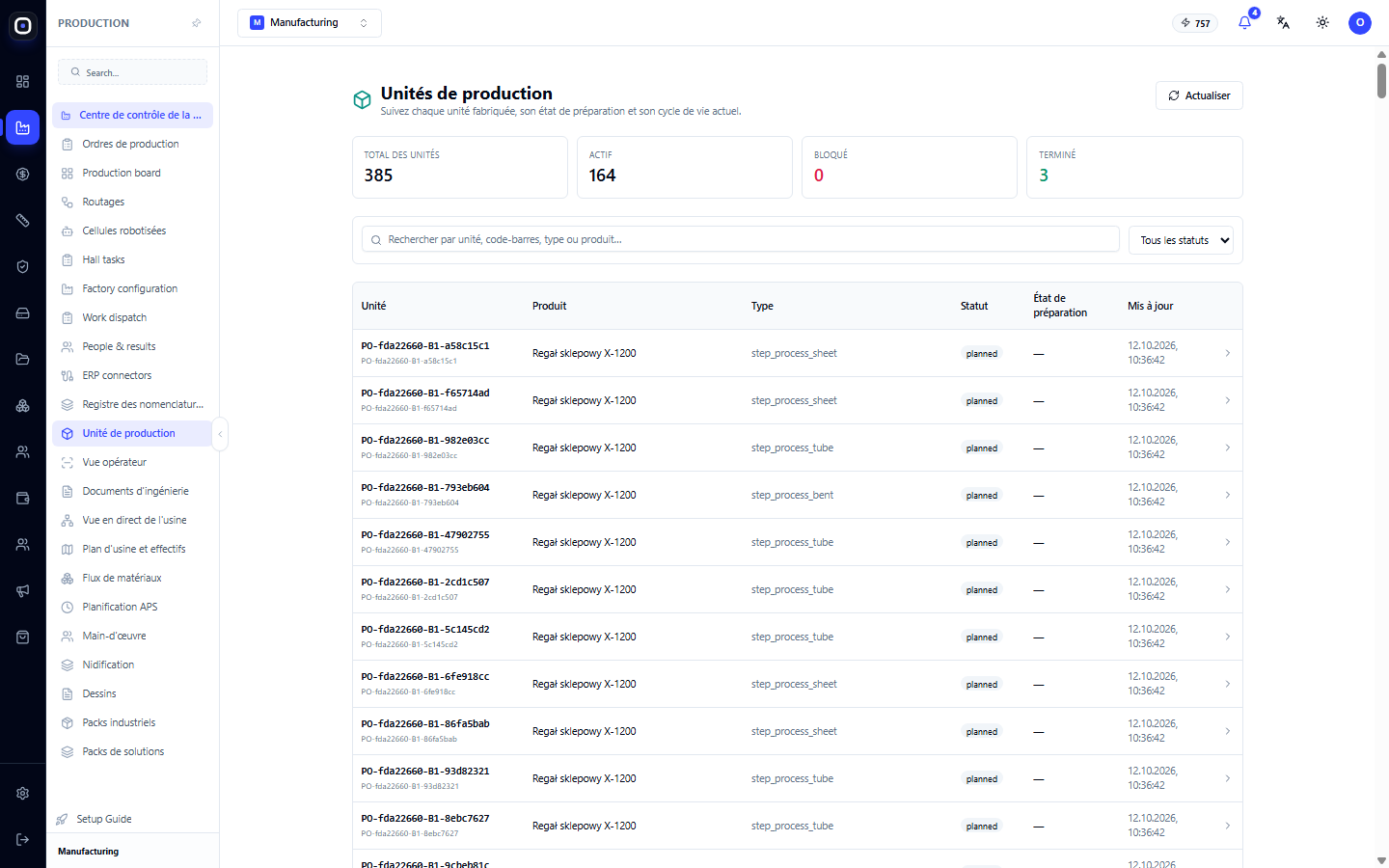Click the Actualiser refresh button
This screenshot has height=868, width=1389.
[x=1199, y=95]
